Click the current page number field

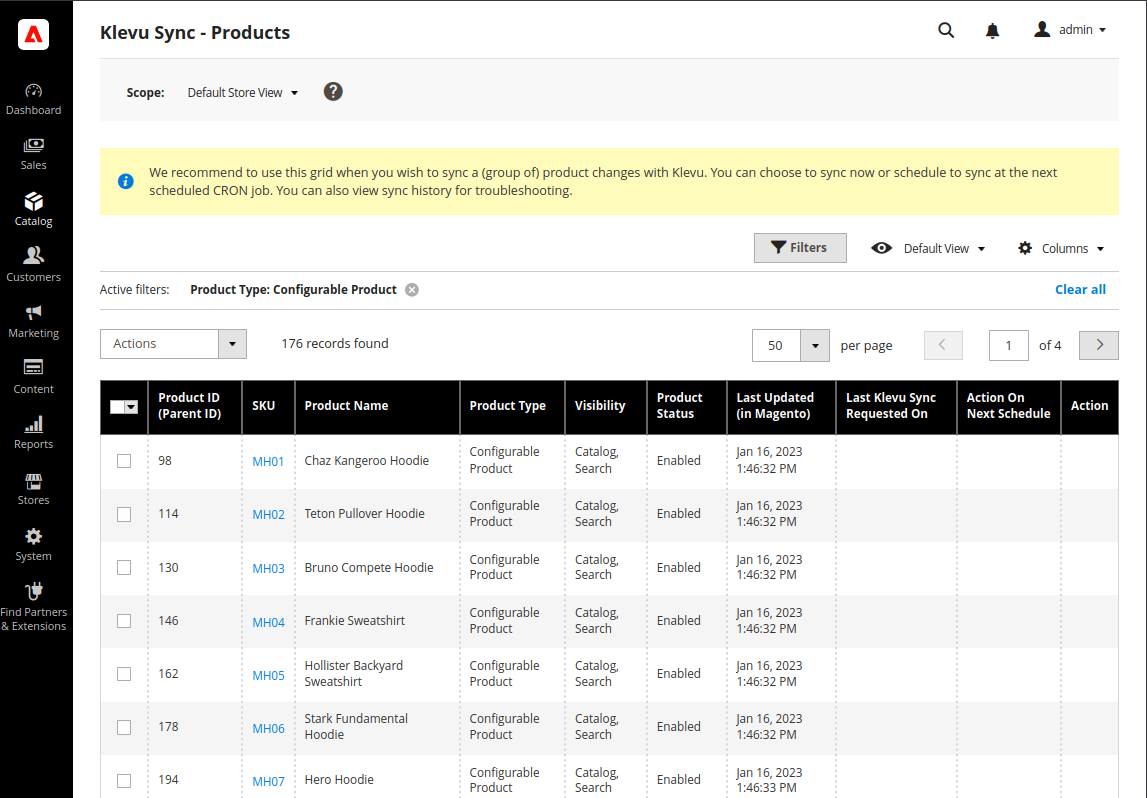[x=1008, y=345]
